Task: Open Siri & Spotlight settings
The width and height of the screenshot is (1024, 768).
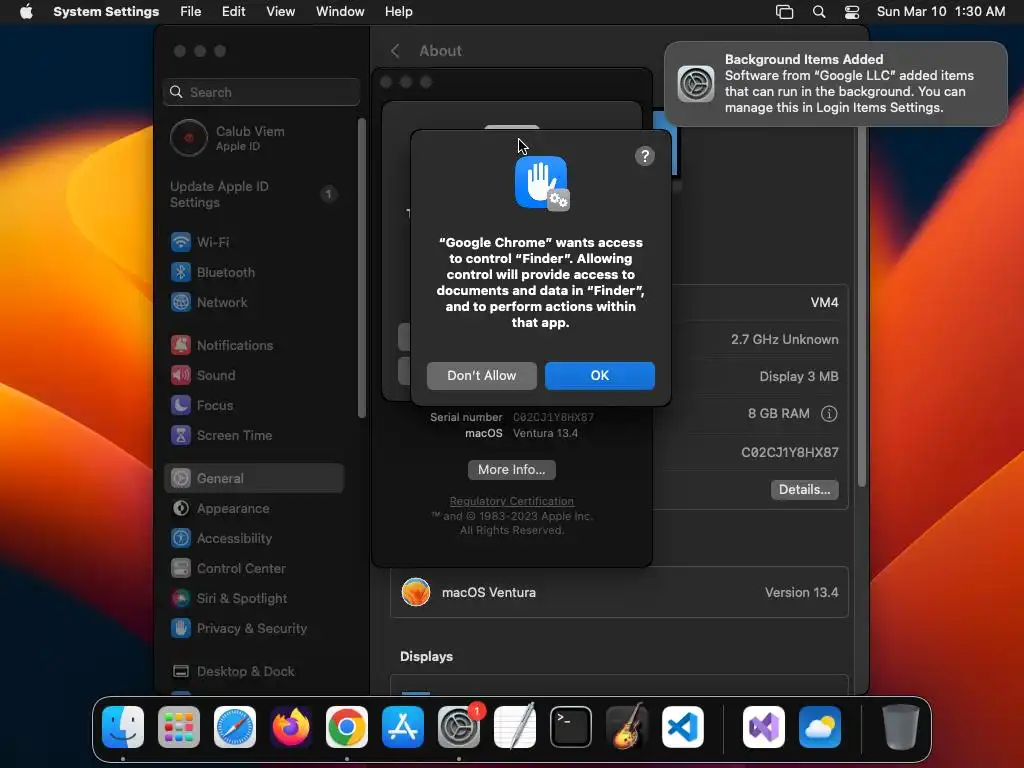Action: tap(255, 598)
